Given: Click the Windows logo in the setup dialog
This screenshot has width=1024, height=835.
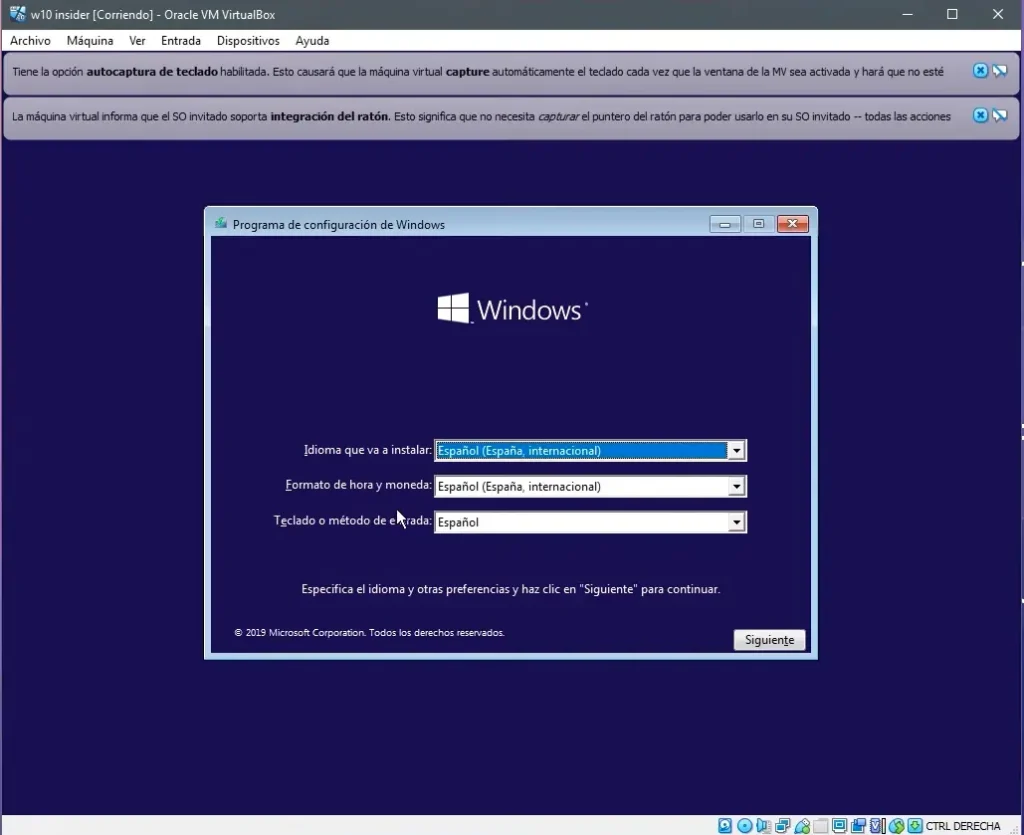Looking at the screenshot, I should coord(512,309).
